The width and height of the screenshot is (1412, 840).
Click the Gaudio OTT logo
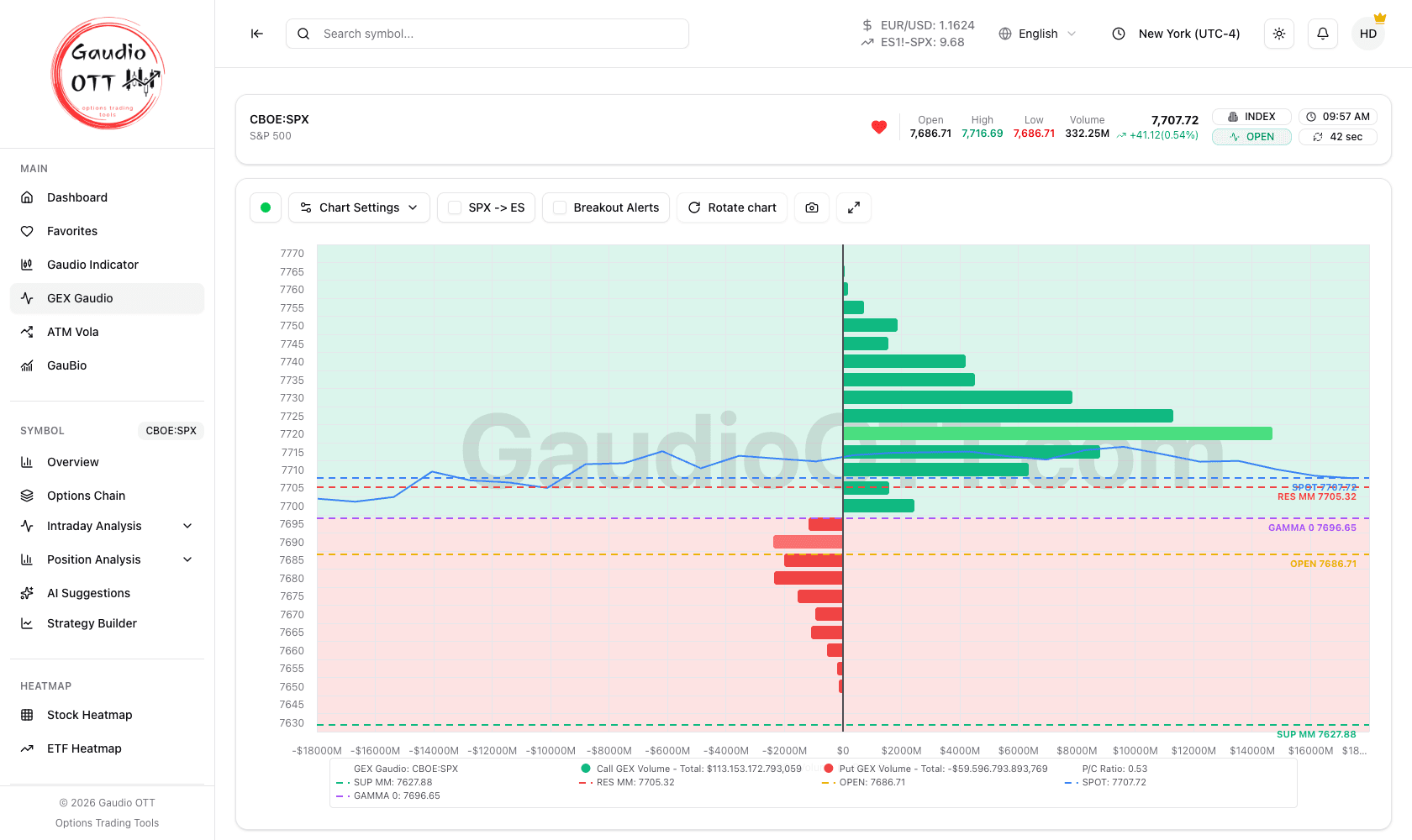[x=108, y=73]
